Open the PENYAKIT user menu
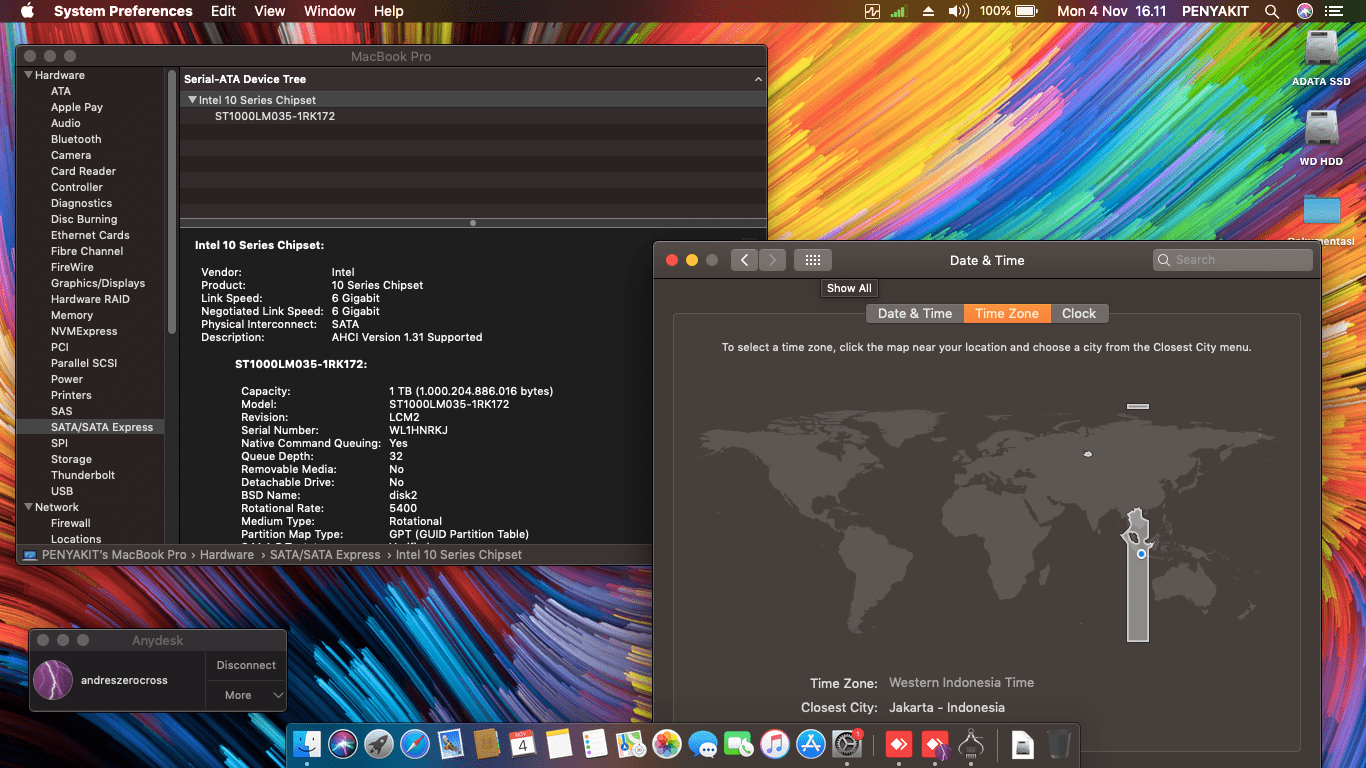Image resolution: width=1366 pixels, height=768 pixels. 1215,11
